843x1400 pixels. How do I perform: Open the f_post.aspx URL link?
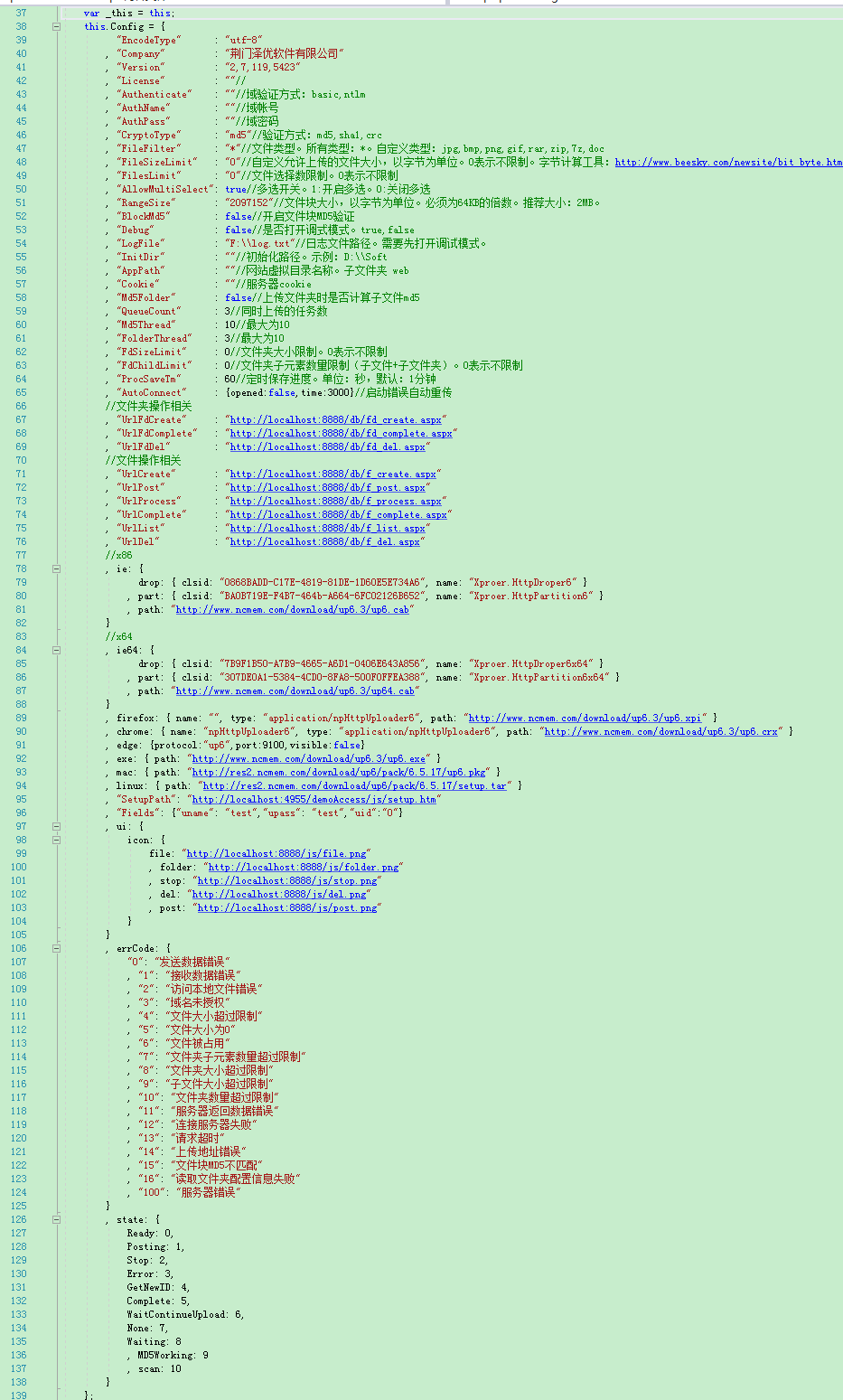(x=327, y=488)
